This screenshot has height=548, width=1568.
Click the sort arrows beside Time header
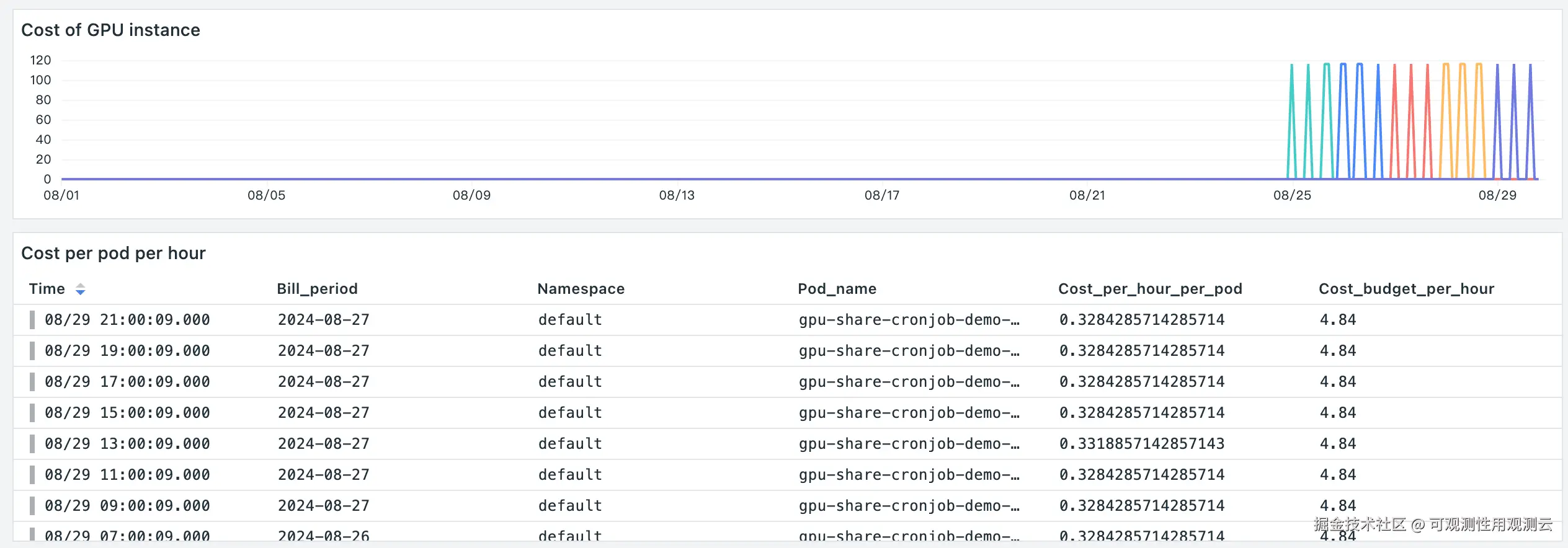click(80, 289)
